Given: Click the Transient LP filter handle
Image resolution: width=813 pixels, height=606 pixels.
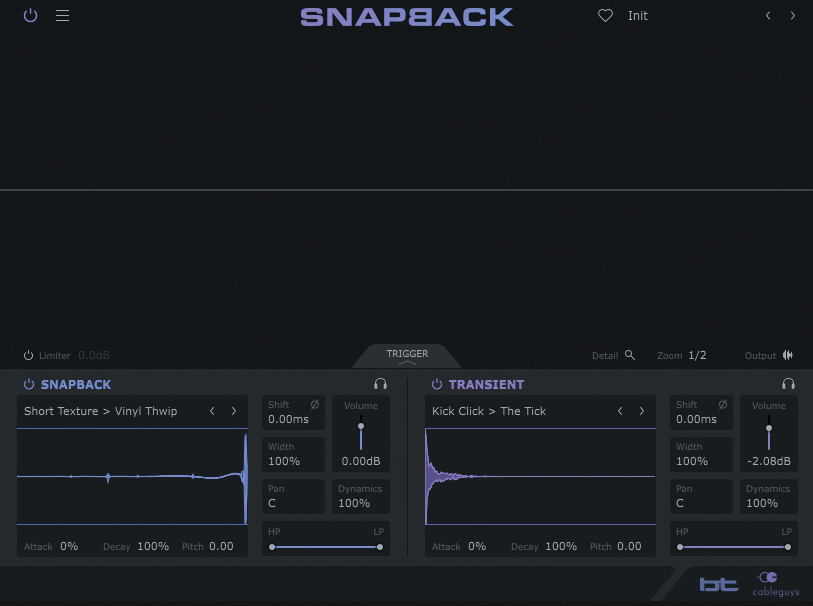Looking at the screenshot, I should click(x=788, y=547).
